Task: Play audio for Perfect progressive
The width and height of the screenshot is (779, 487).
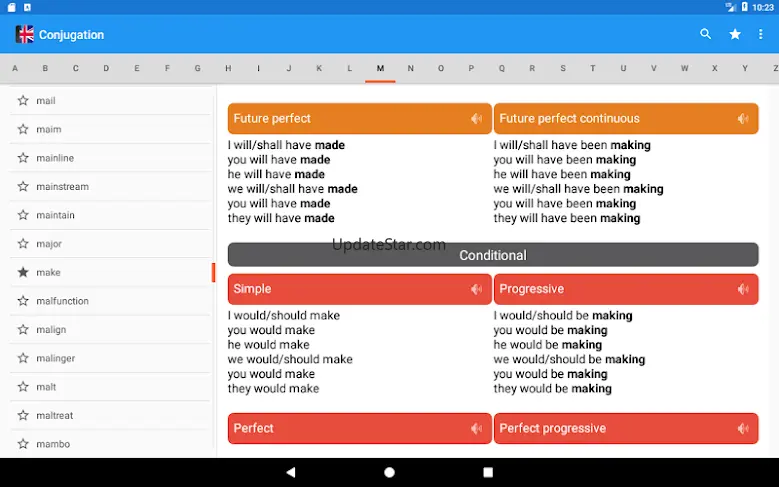Action: point(743,428)
